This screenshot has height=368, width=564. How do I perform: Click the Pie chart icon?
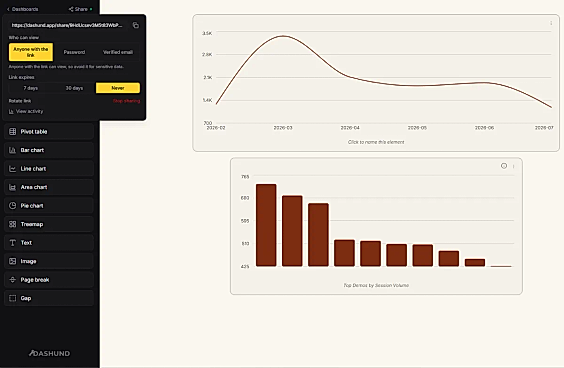click(x=13, y=206)
